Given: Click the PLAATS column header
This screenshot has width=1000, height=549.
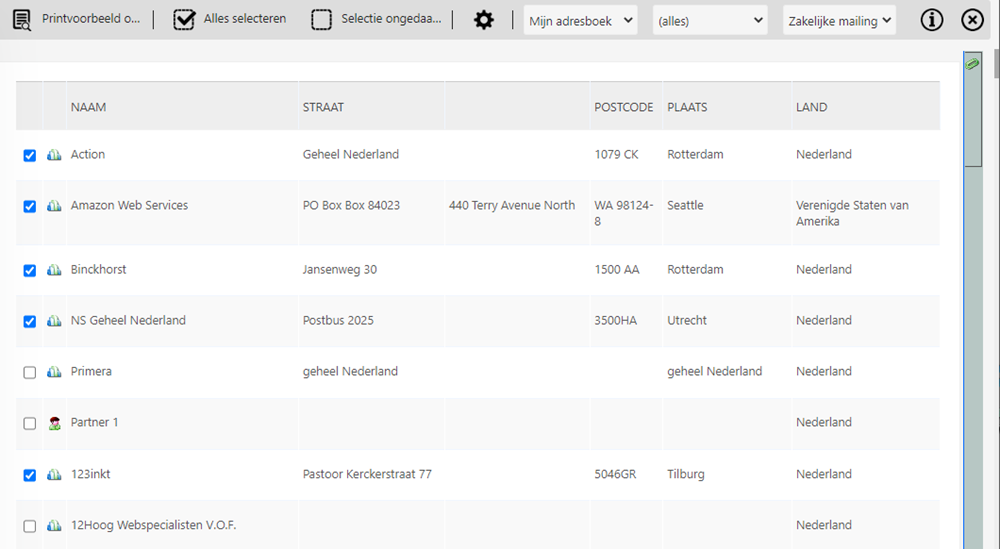Looking at the screenshot, I should 687,107.
